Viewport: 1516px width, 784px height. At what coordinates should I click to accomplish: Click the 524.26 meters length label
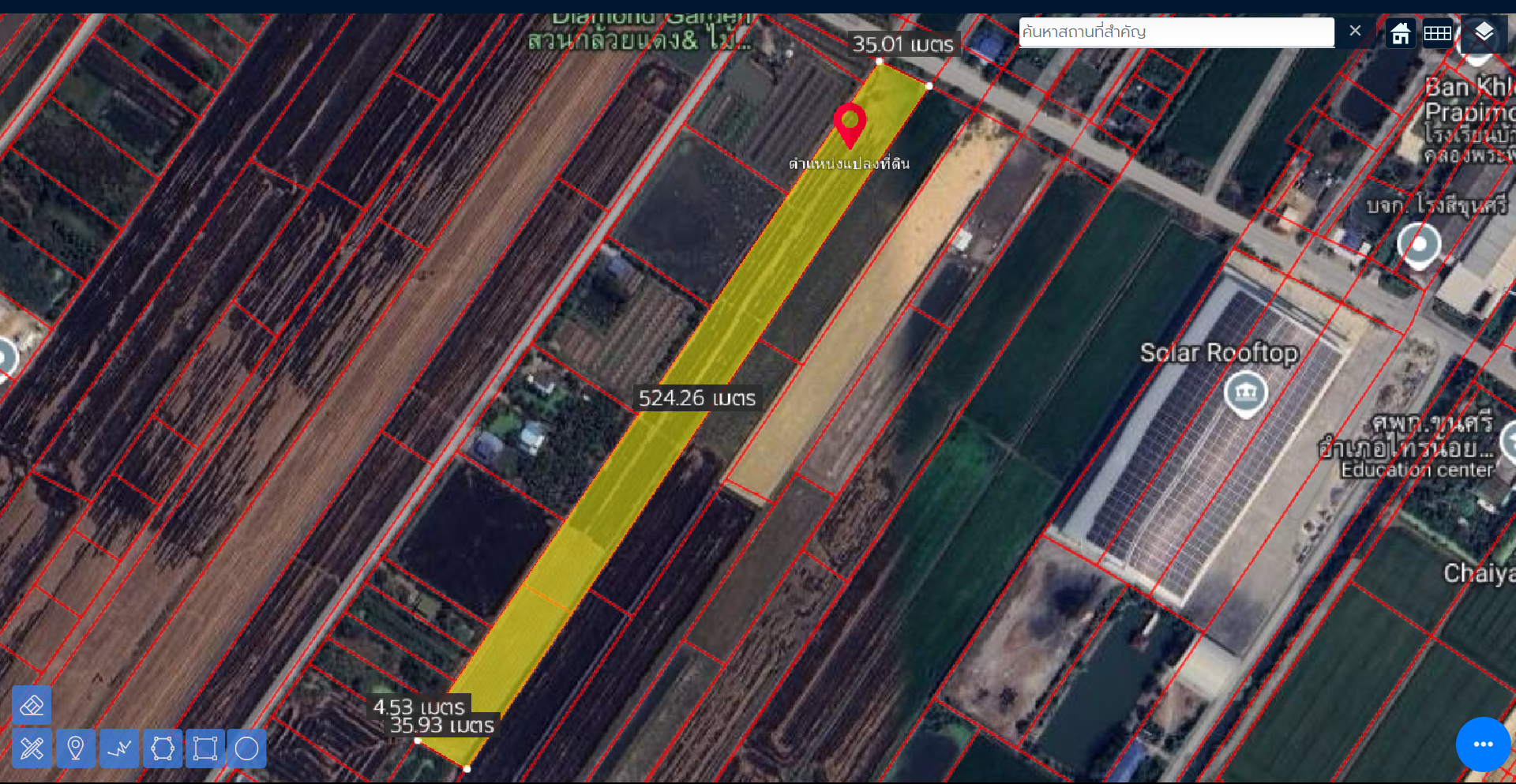click(x=696, y=398)
